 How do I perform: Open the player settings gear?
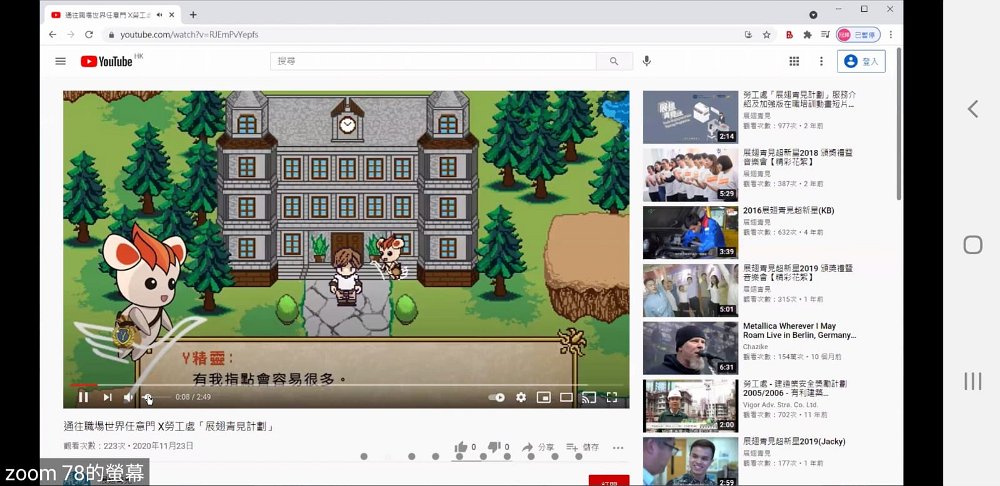tap(521, 397)
